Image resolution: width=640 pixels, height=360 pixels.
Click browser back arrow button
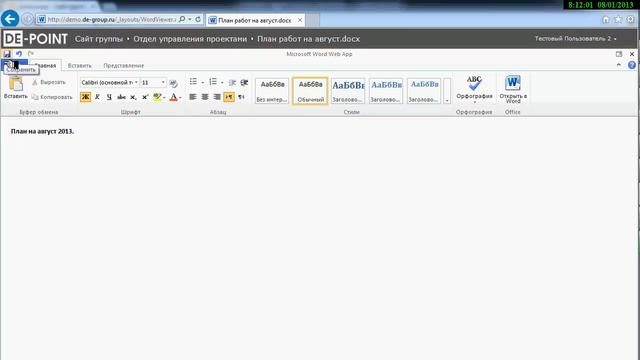(10, 19)
